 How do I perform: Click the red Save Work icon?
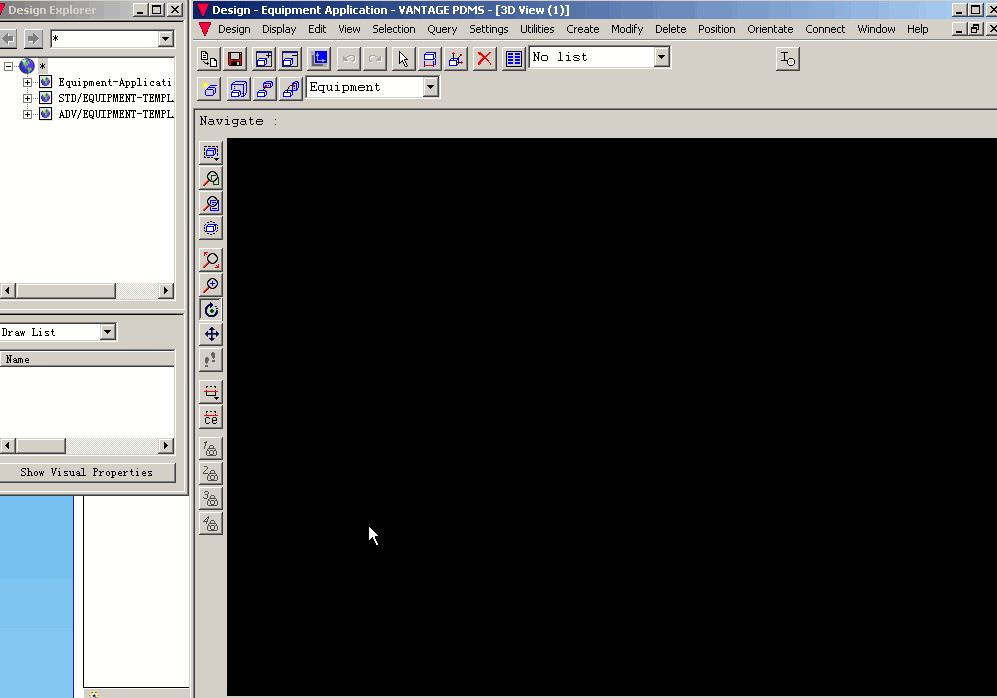point(235,59)
